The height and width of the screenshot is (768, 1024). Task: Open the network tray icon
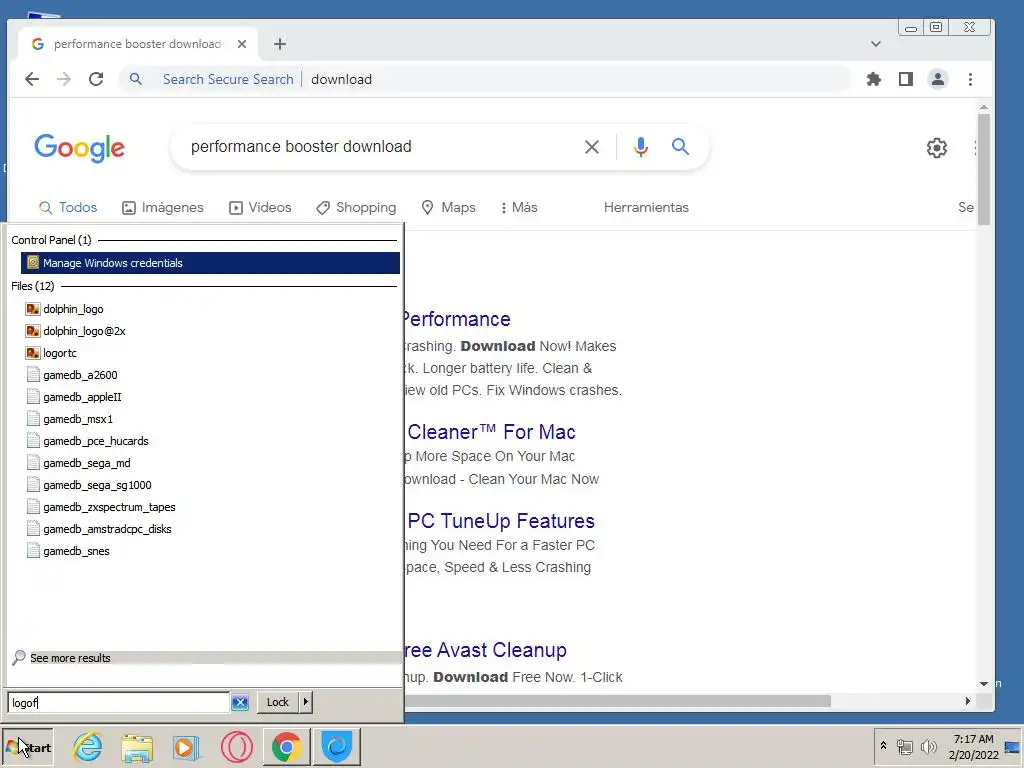point(904,746)
